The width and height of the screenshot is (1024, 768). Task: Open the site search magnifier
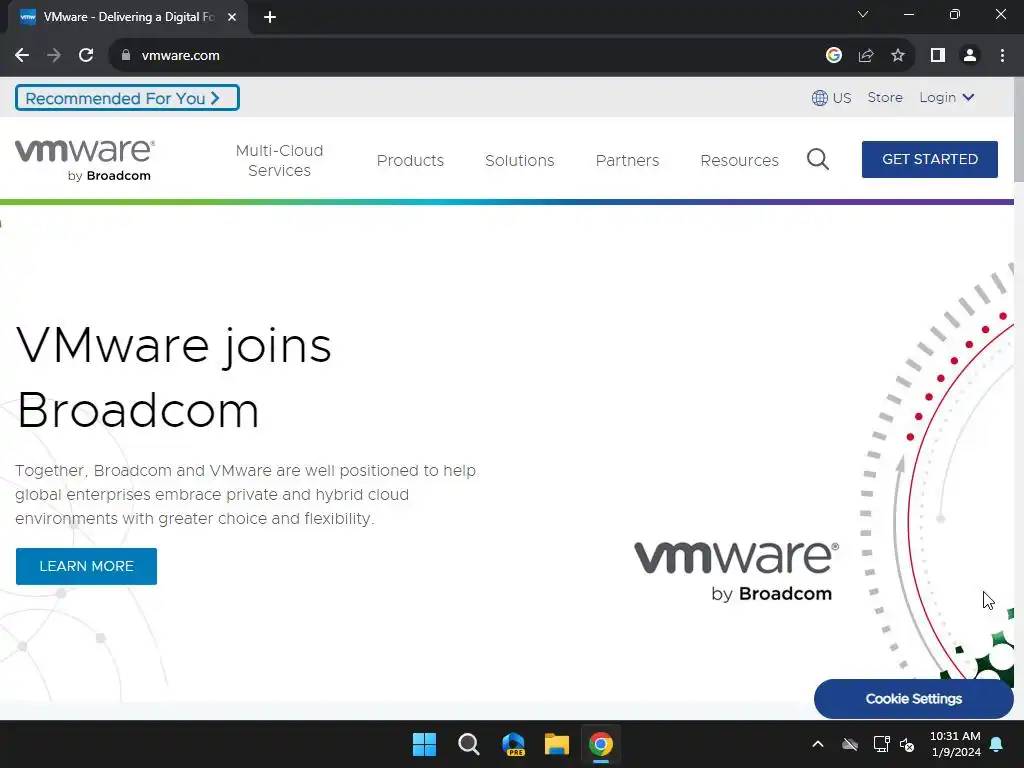pyautogui.click(x=818, y=159)
